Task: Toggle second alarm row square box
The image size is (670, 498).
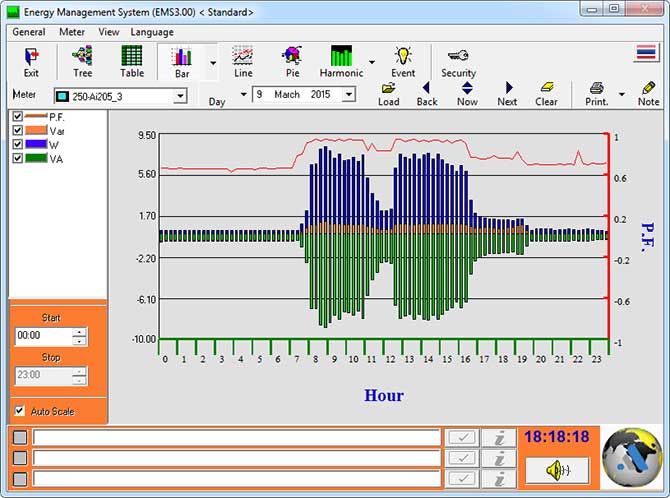Action: [x=20, y=458]
